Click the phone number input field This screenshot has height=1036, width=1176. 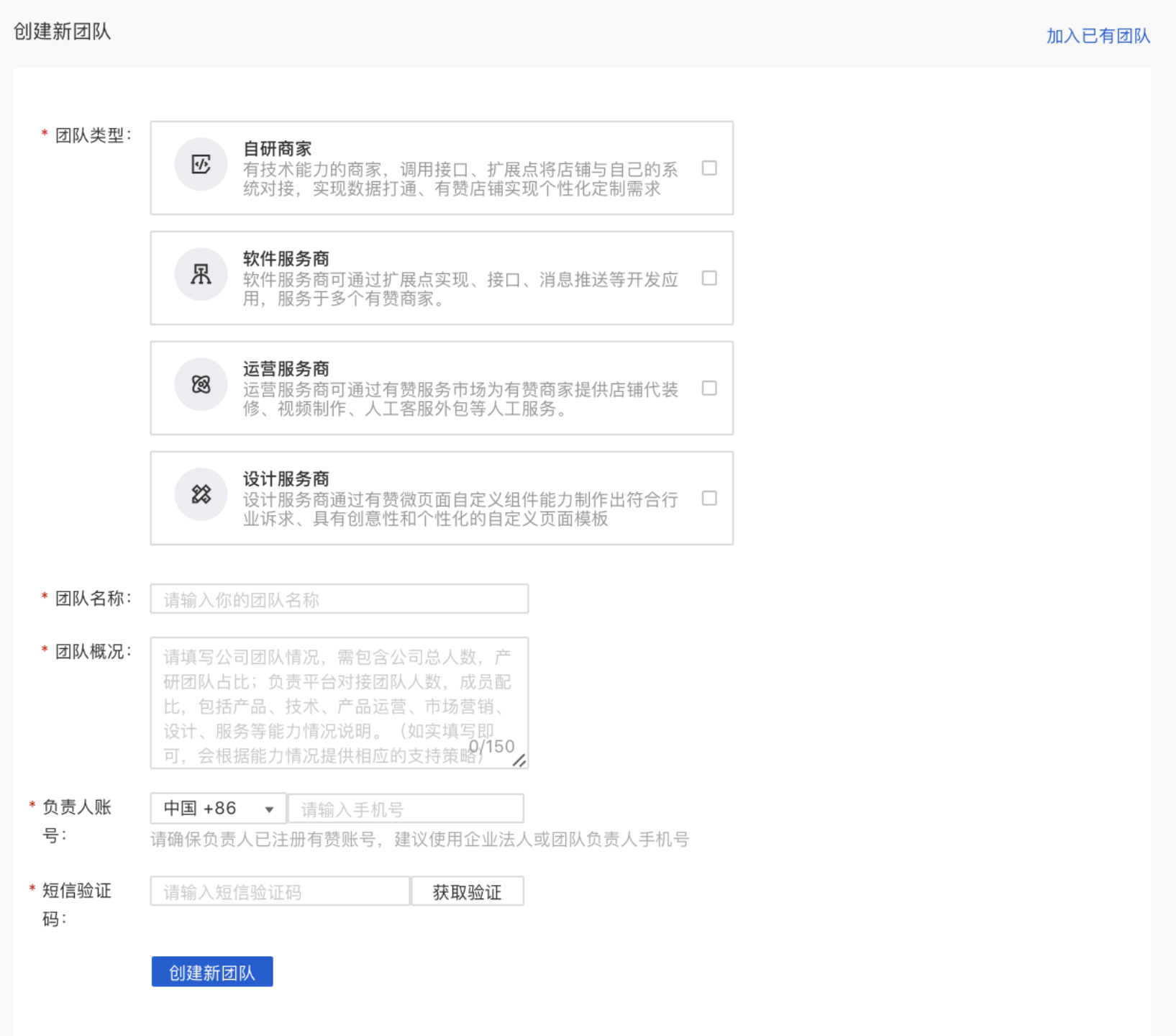(x=406, y=809)
